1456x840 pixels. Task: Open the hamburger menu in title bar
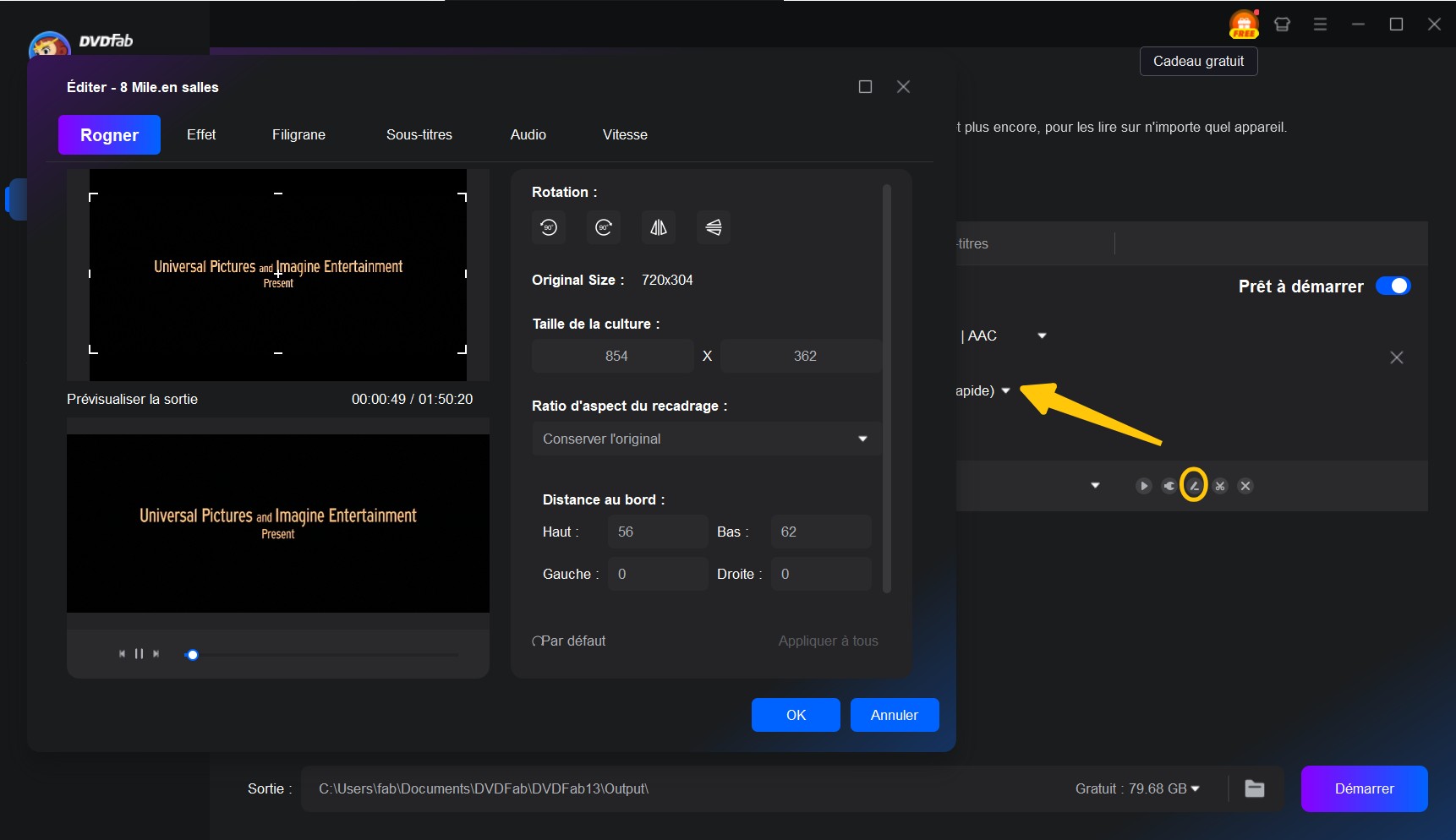[1320, 25]
